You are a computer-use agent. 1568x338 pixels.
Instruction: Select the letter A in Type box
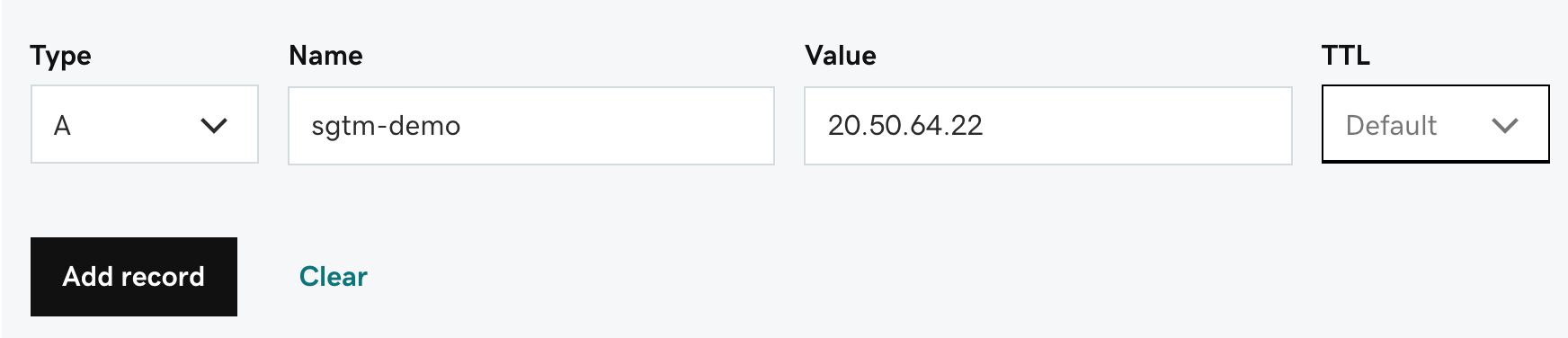tap(62, 126)
